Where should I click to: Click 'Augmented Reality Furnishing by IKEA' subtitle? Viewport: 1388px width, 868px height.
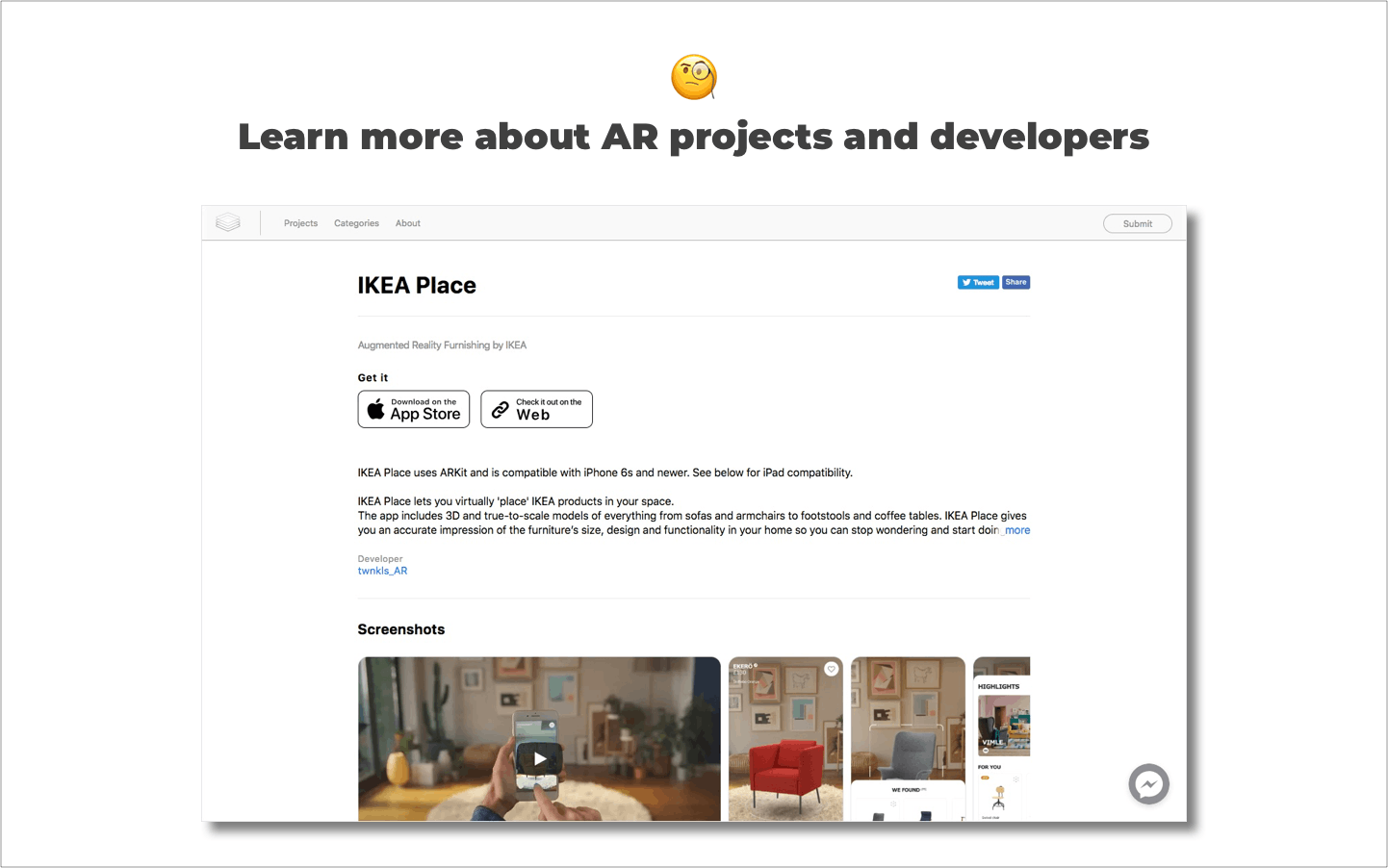pos(442,345)
